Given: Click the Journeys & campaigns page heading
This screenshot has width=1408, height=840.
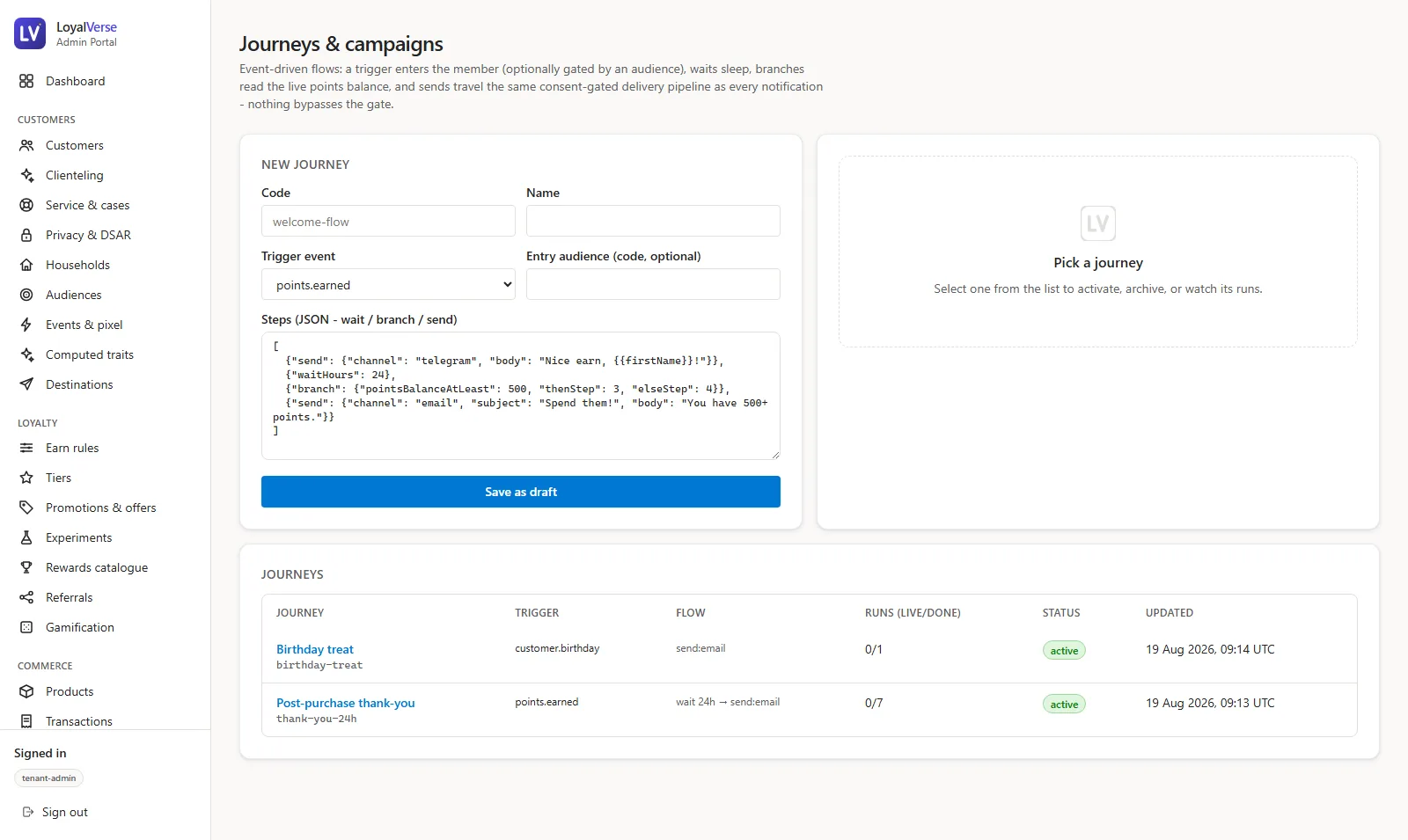Looking at the screenshot, I should pos(341,44).
